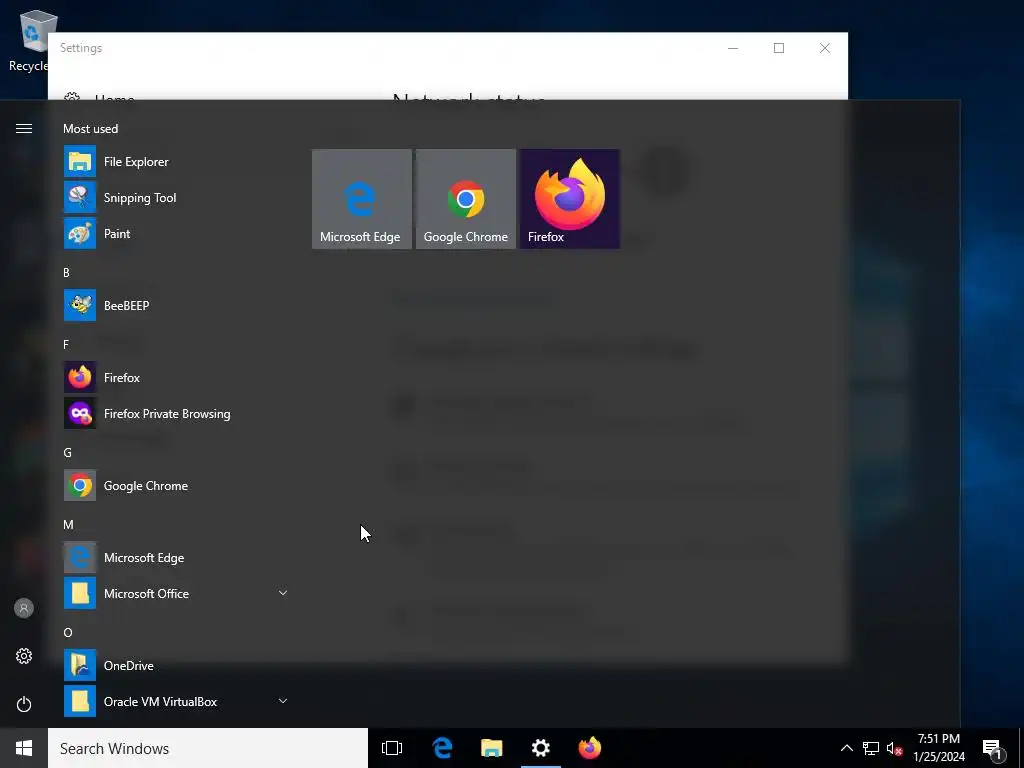Screen dimensions: 1024x768
Task: Open Firefox Private Browsing entry
Action: click(x=176, y=413)
